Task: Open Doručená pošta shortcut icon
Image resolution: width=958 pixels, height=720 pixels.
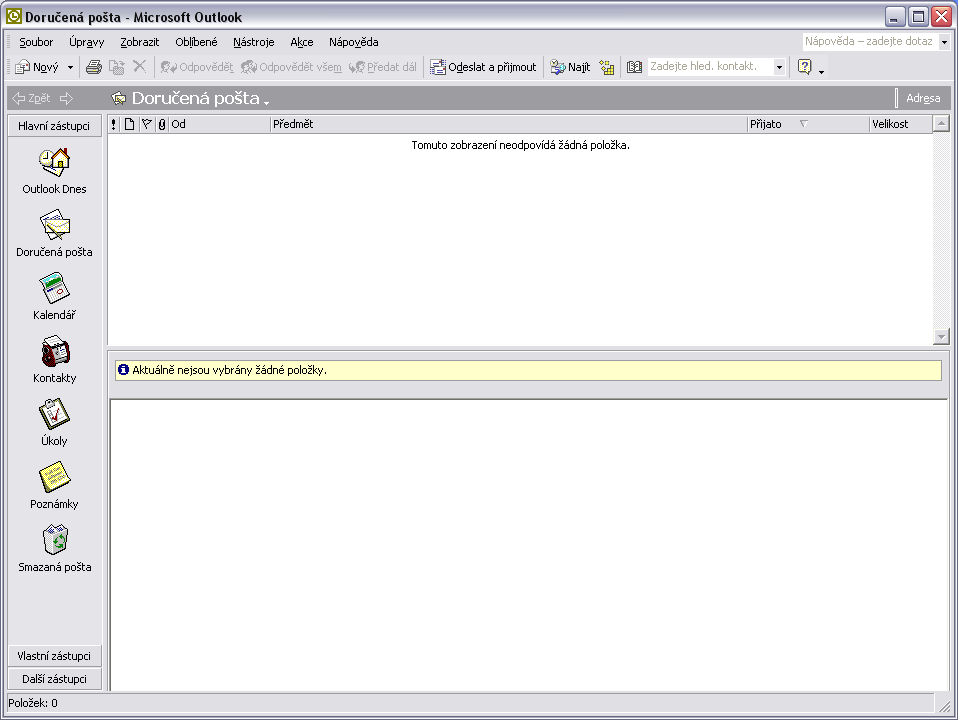Action: click(55, 225)
